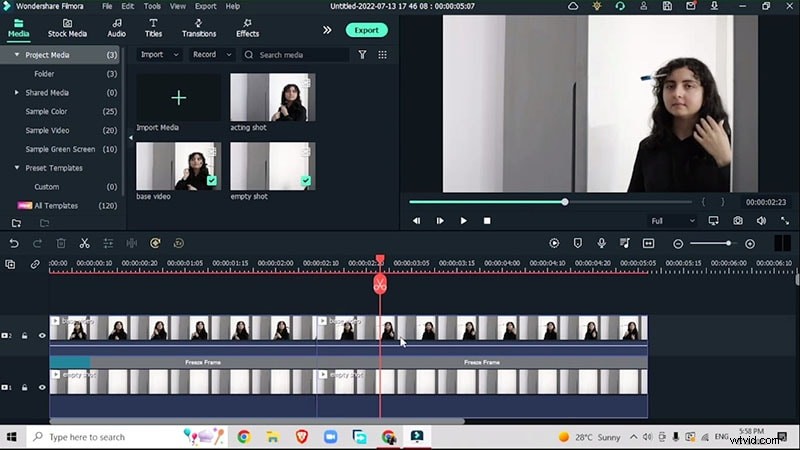This screenshot has width=800, height=450.
Task: Expand the Shared Media tree item
Action: point(16,92)
